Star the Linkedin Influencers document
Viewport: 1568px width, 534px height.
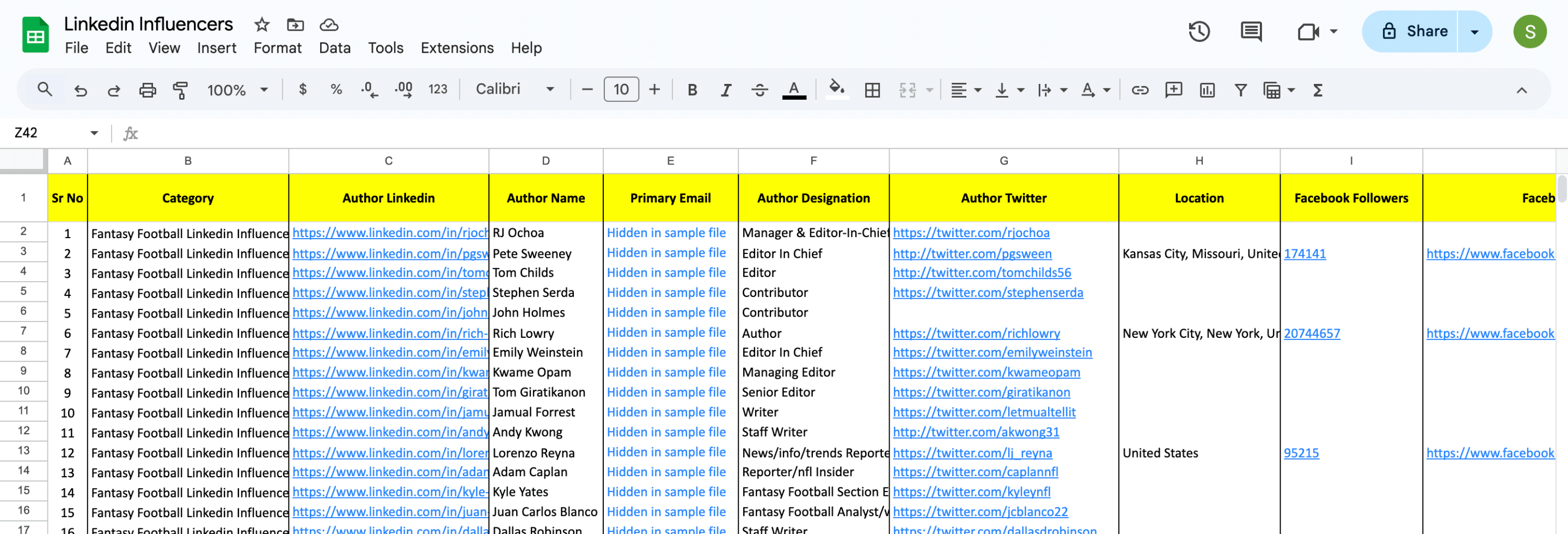click(x=262, y=25)
